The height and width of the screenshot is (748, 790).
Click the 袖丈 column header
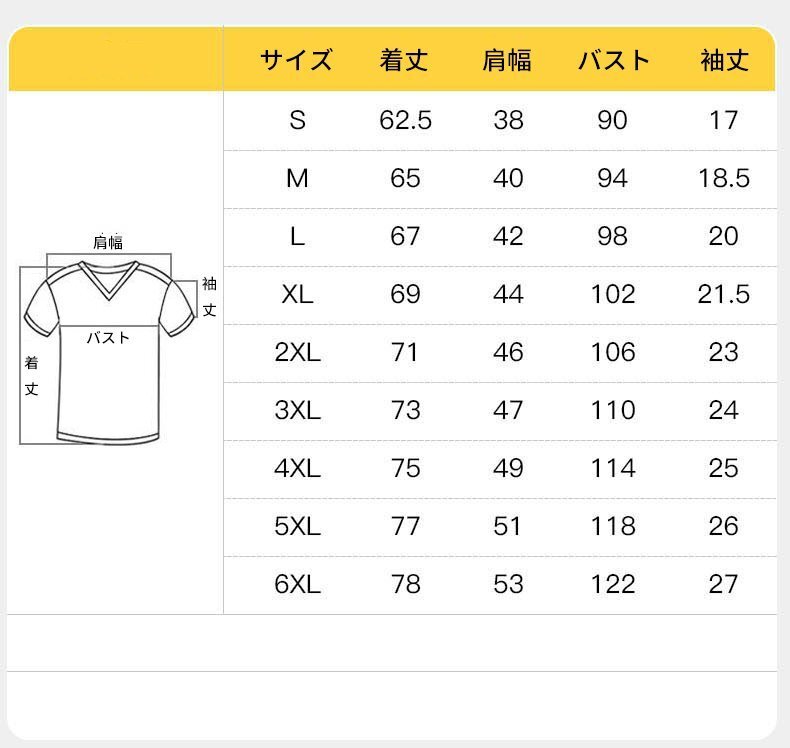coord(724,61)
